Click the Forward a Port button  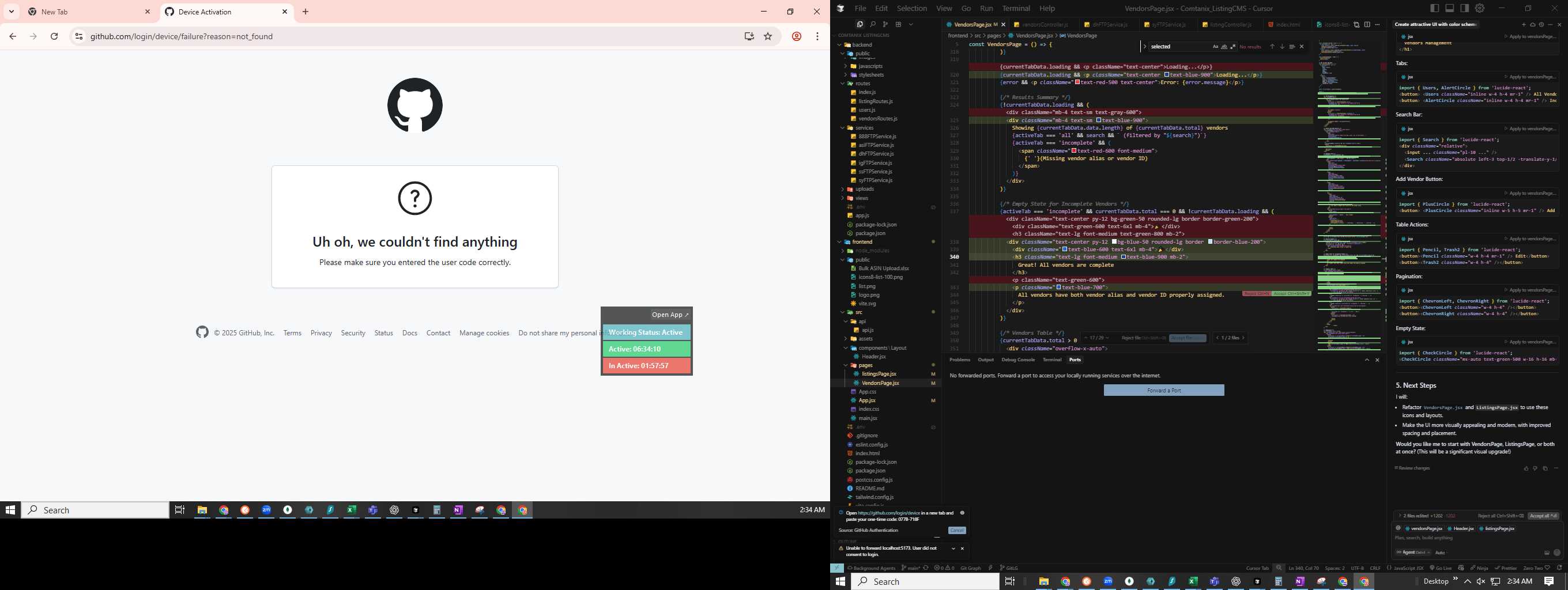(1164, 391)
